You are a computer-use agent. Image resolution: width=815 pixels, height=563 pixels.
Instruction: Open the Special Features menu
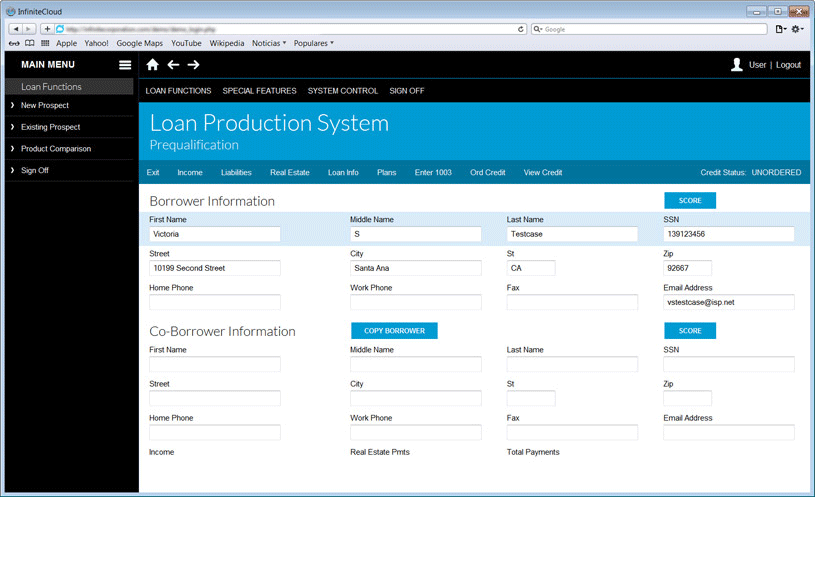click(259, 91)
